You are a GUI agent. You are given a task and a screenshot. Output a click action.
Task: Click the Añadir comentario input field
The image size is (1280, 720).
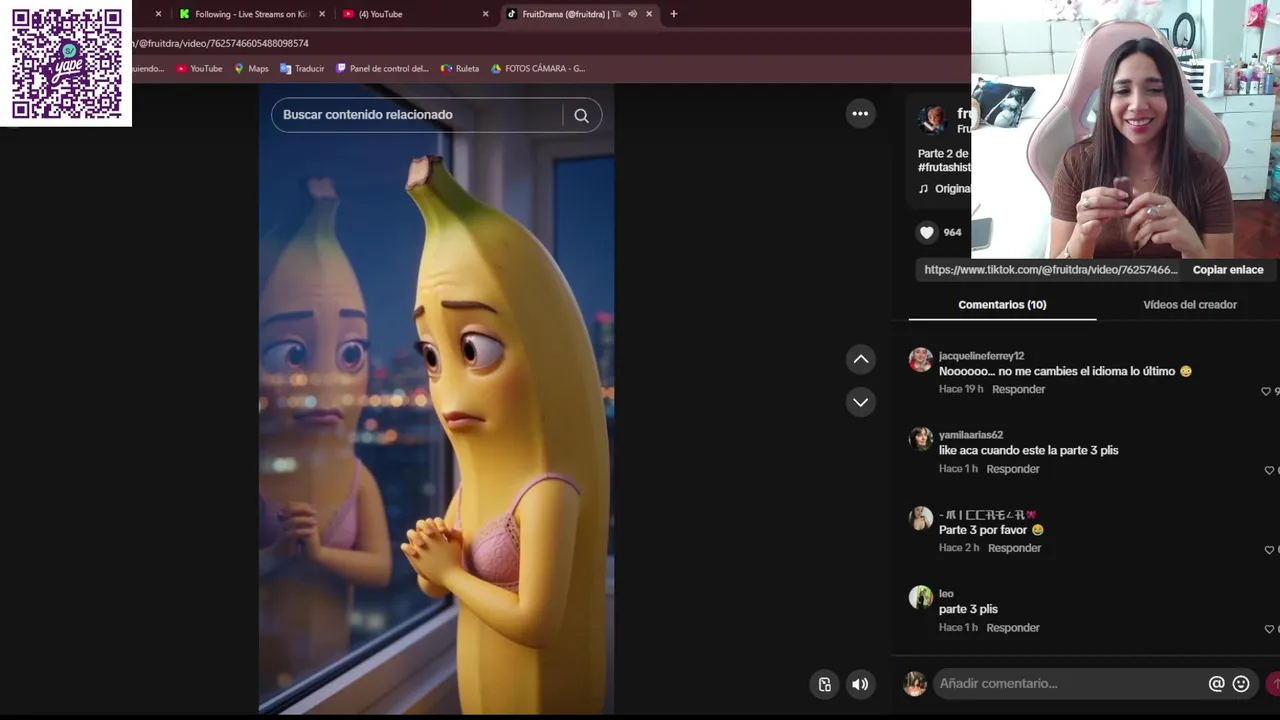click(x=1070, y=684)
